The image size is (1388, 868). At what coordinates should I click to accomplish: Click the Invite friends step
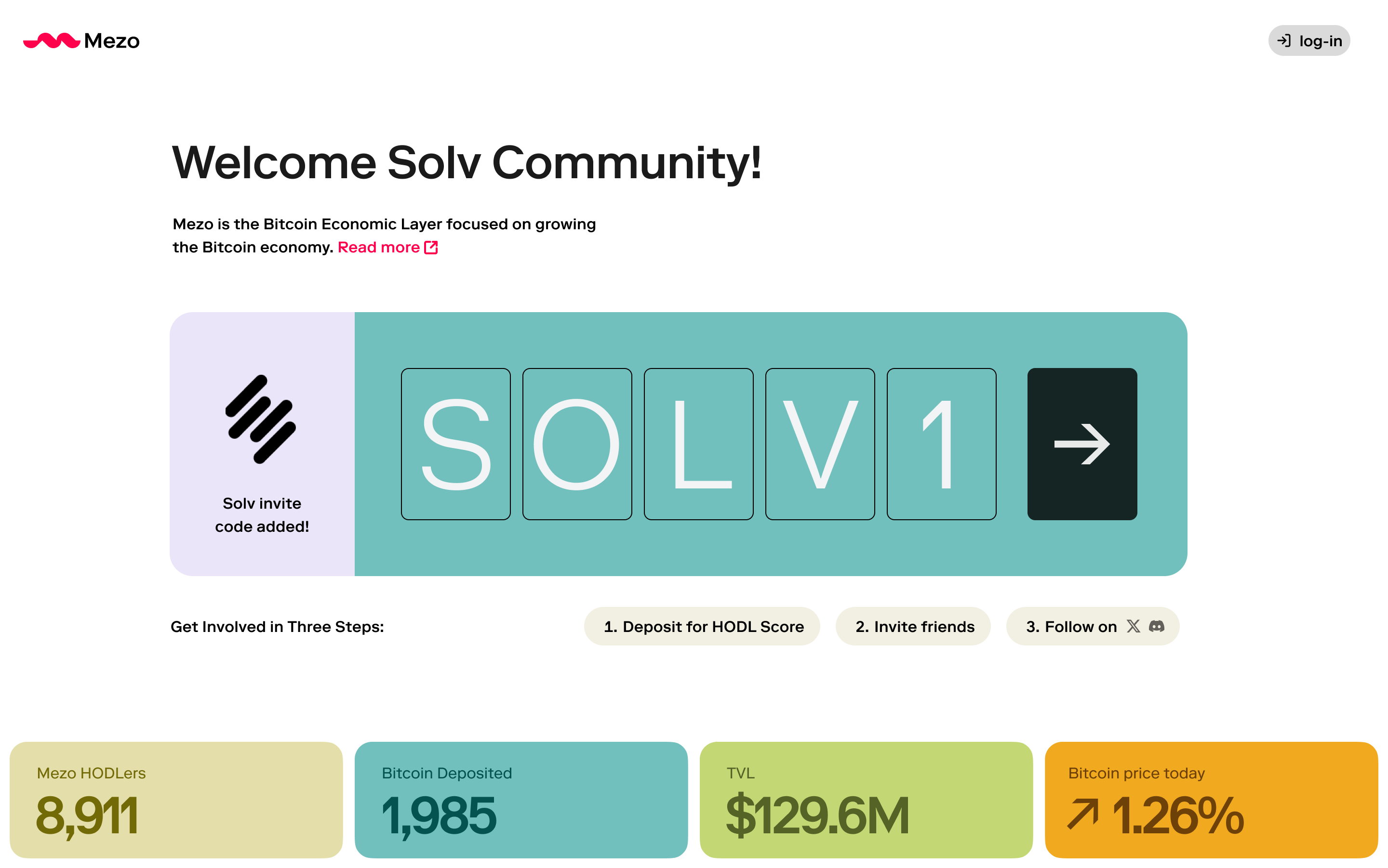coord(913,626)
